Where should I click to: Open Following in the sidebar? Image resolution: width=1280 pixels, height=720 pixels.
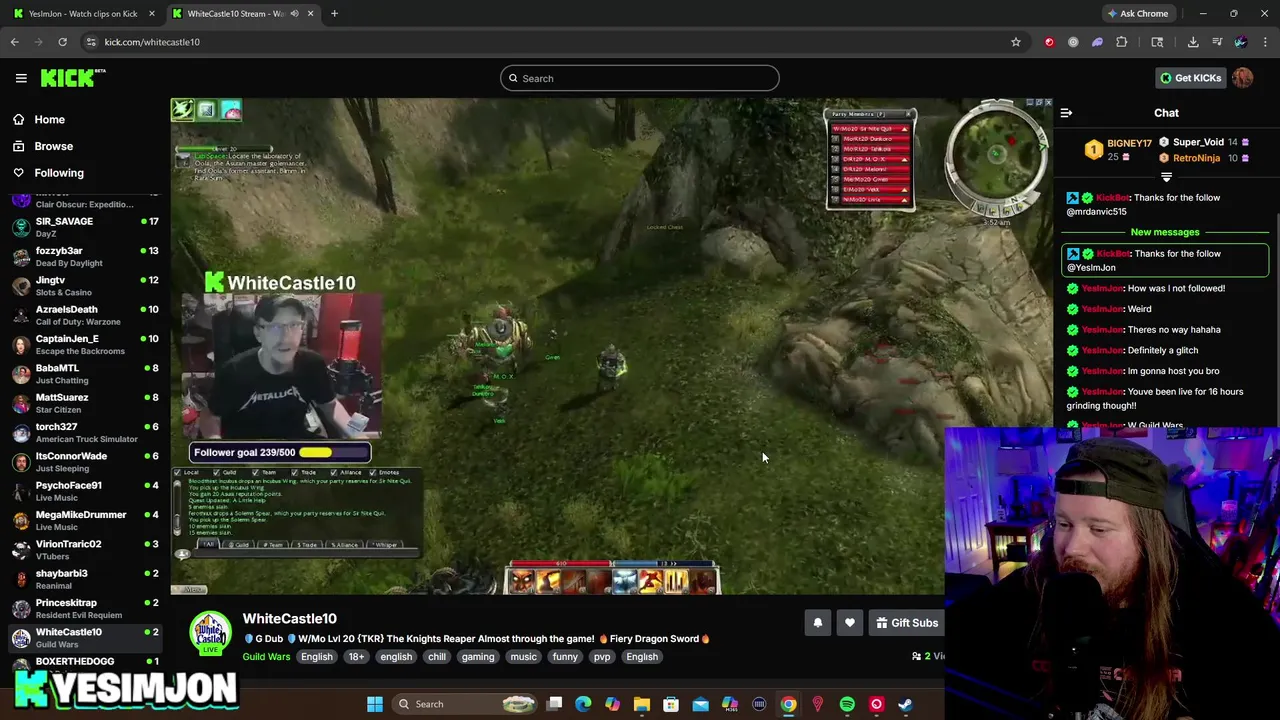(59, 173)
